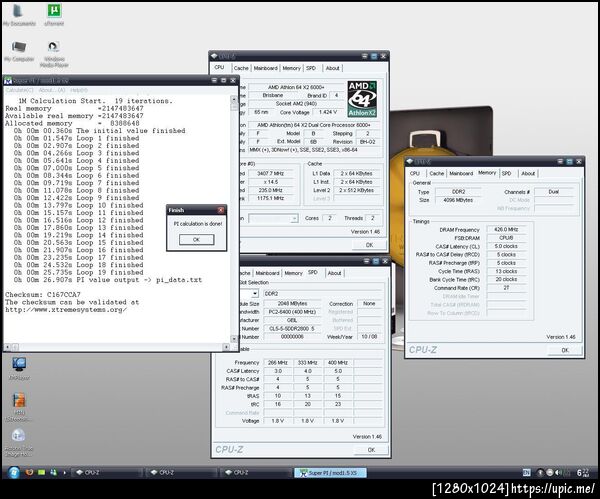Image resolution: width=600 pixels, height=499 pixels.
Task: Select the Memory tab in the top CPU-Z window
Action: tap(292, 68)
